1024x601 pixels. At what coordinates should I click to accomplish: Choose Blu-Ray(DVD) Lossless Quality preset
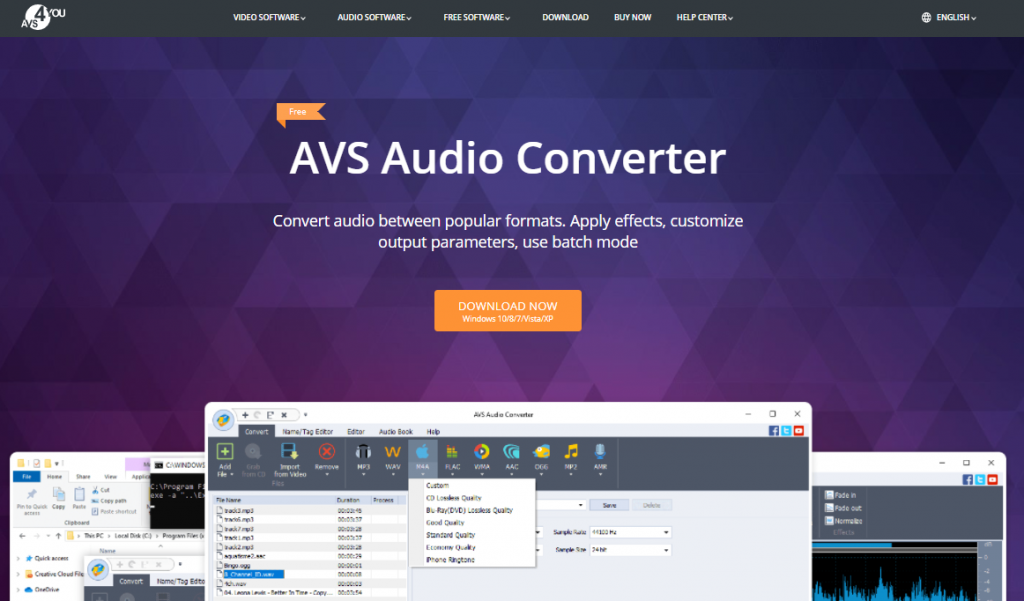[470, 510]
